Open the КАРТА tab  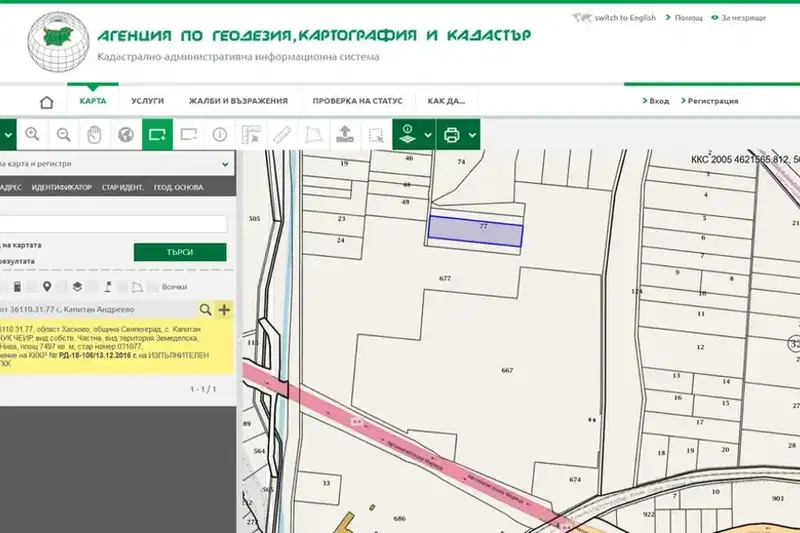pos(93,101)
